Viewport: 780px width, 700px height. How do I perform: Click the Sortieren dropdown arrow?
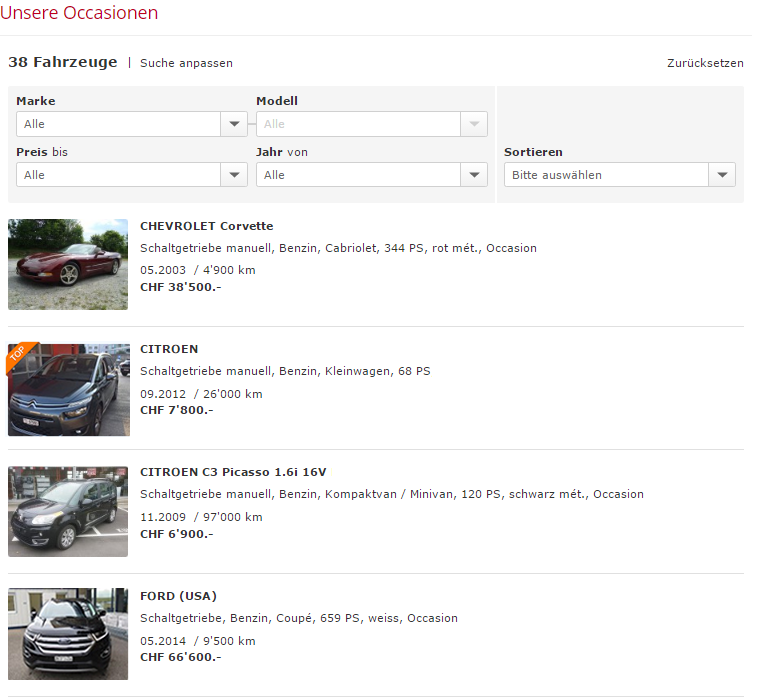(x=722, y=175)
